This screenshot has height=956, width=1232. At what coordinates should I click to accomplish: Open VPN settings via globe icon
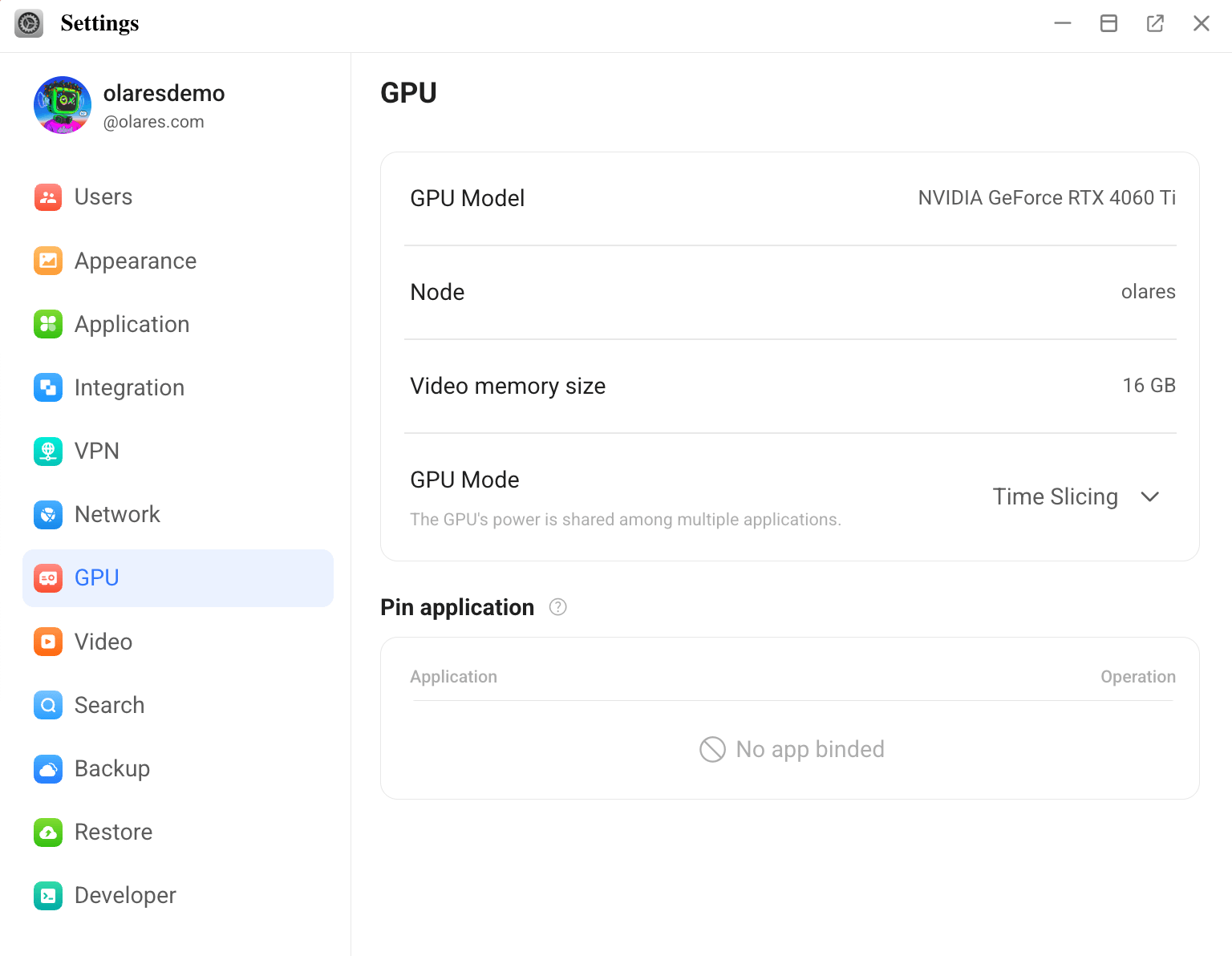(x=48, y=451)
